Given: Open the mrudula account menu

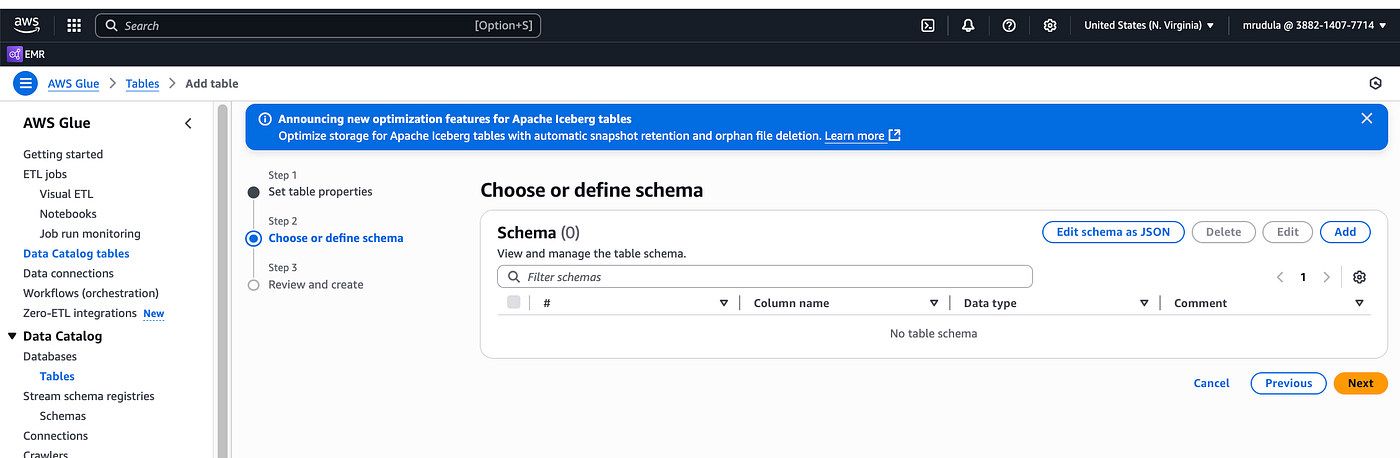Looking at the screenshot, I should (1316, 25).
